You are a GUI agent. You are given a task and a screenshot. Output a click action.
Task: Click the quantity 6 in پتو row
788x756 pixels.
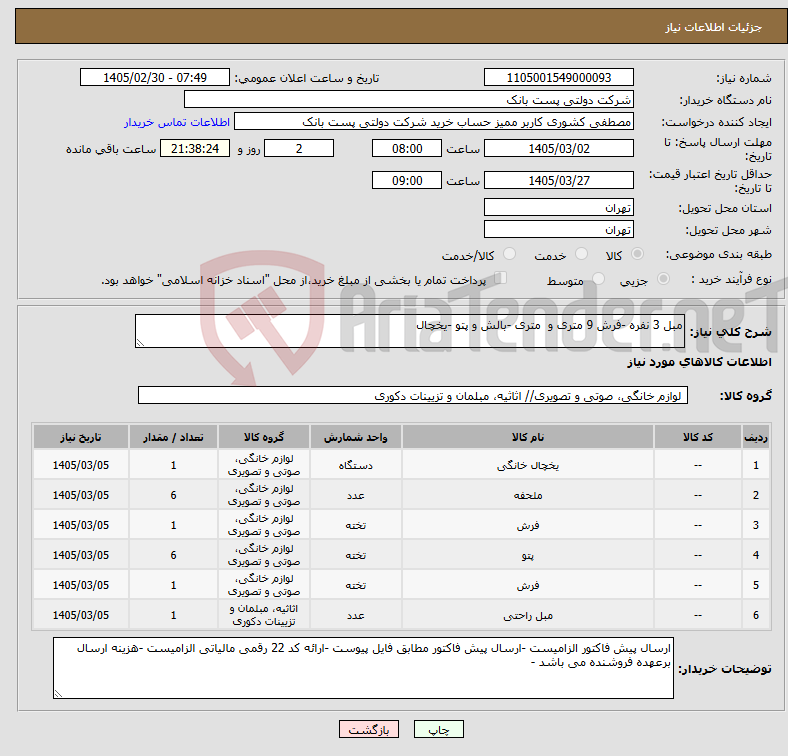(x=173, y=555)
